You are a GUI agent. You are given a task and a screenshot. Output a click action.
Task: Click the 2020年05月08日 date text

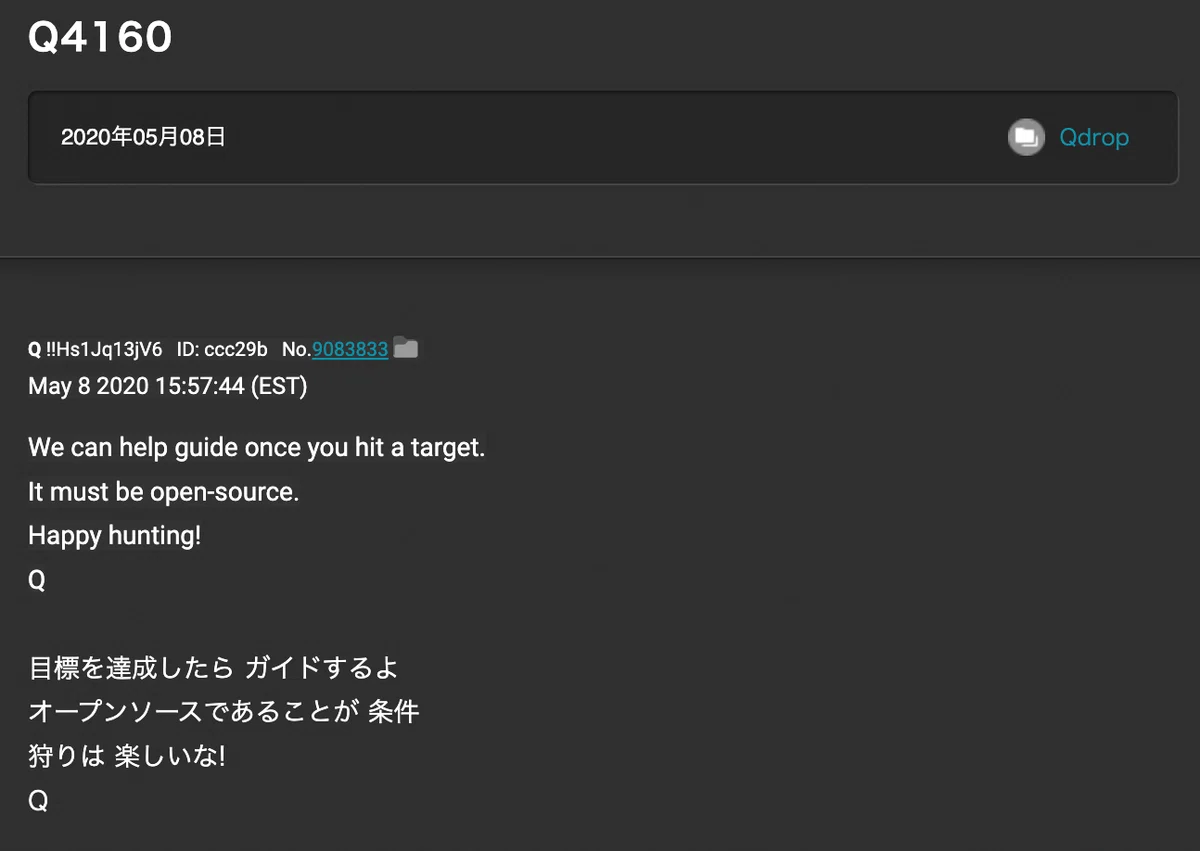point(143,137)
